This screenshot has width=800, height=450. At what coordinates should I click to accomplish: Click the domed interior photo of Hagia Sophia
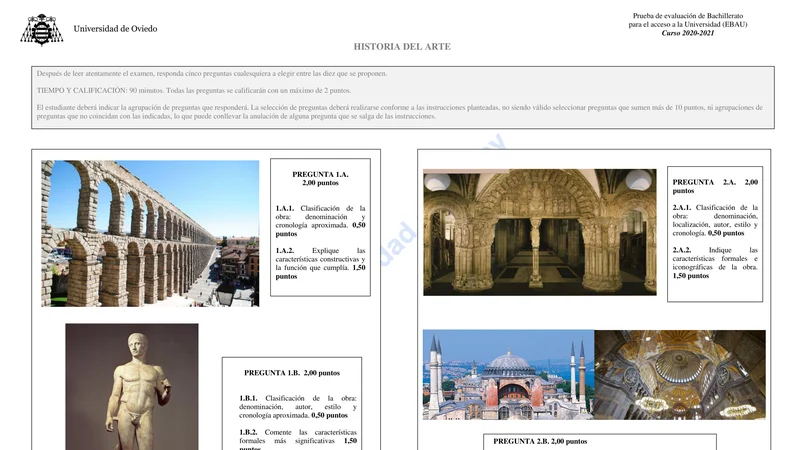pyautogui.click(x=679, y=375)
